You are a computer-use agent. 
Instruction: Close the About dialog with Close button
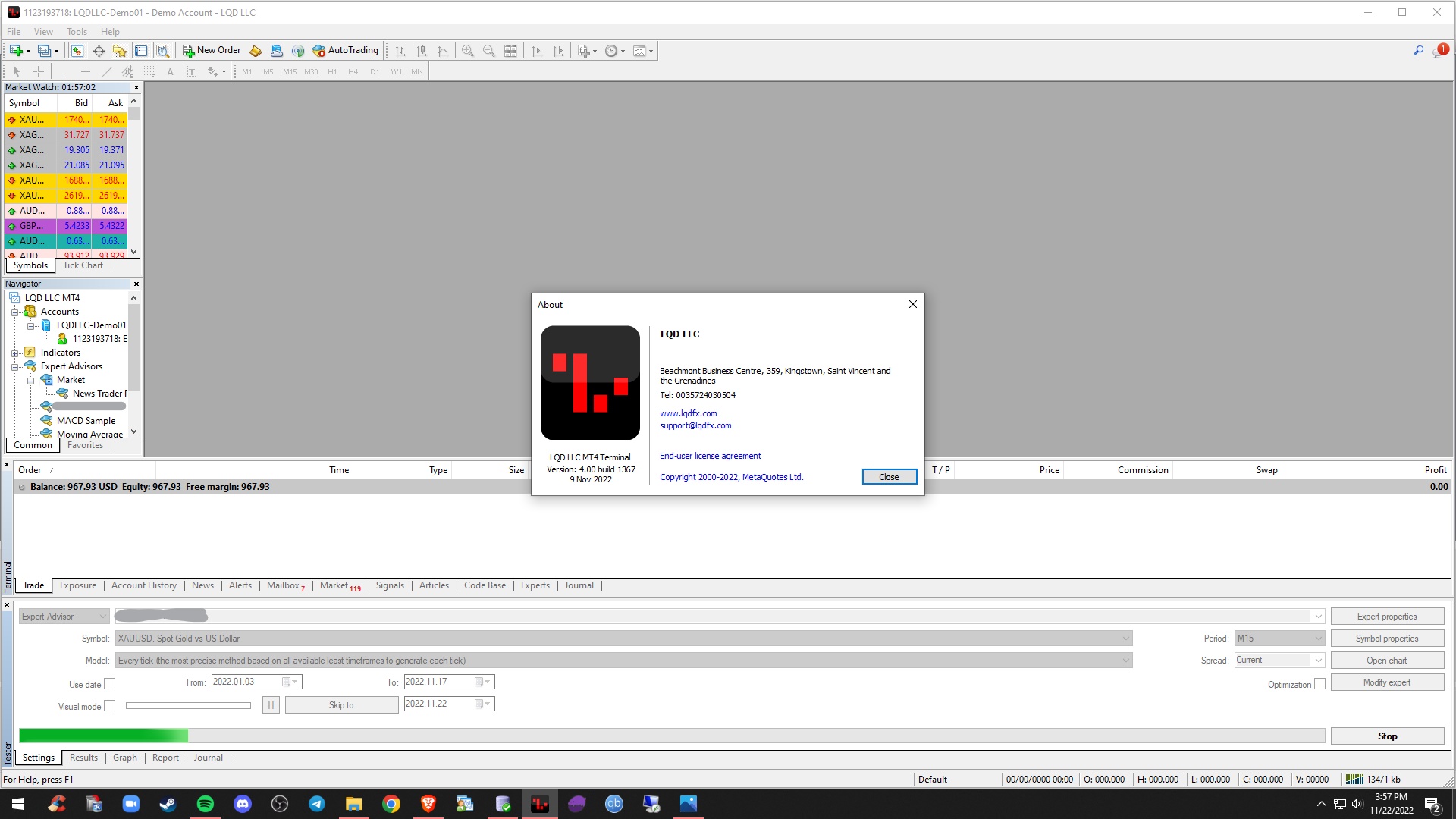(889, 477)
